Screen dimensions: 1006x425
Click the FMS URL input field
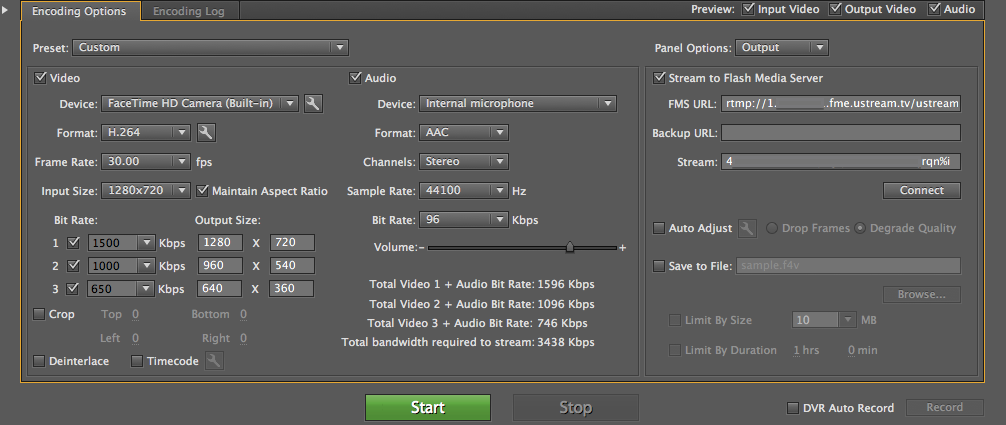click(840, 104)
